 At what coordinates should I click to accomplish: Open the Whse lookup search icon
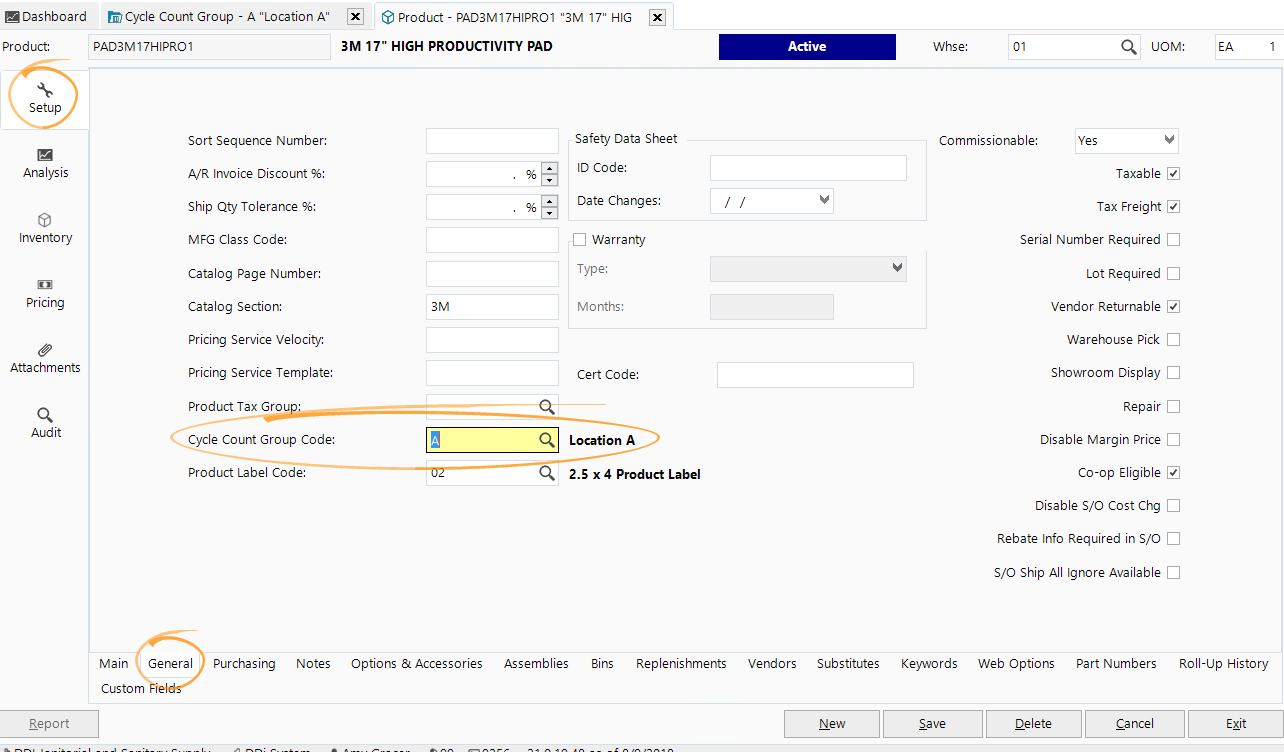[1128, 46]
